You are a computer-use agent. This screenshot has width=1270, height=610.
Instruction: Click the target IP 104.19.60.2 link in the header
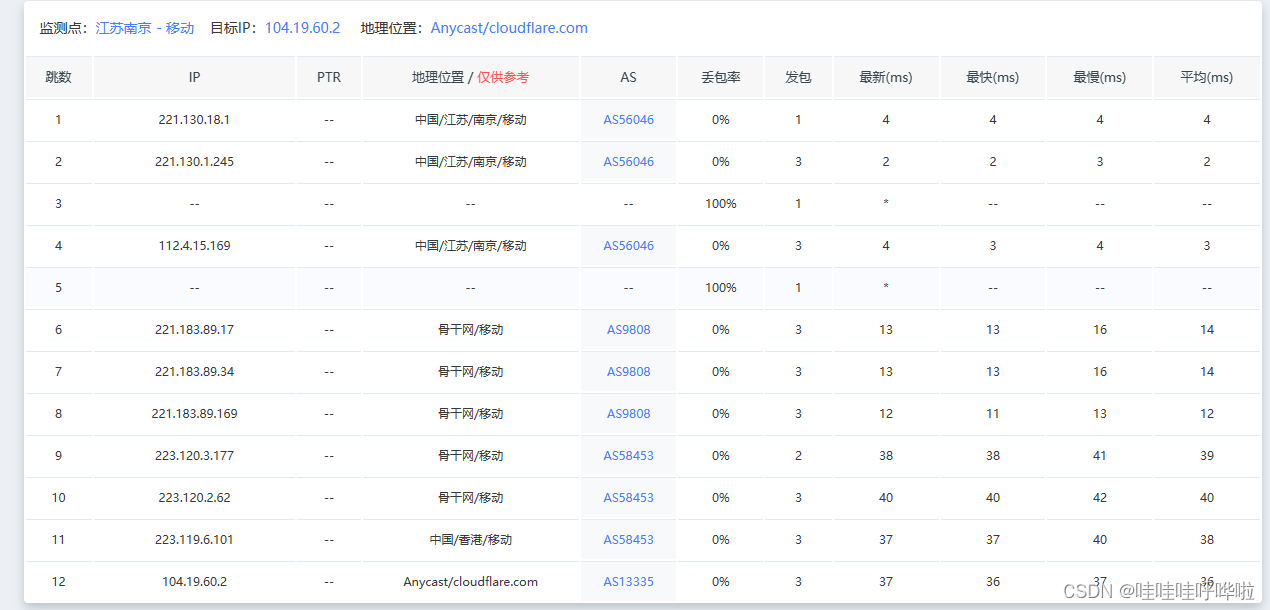pyautogui.click(x=302, y=28)
